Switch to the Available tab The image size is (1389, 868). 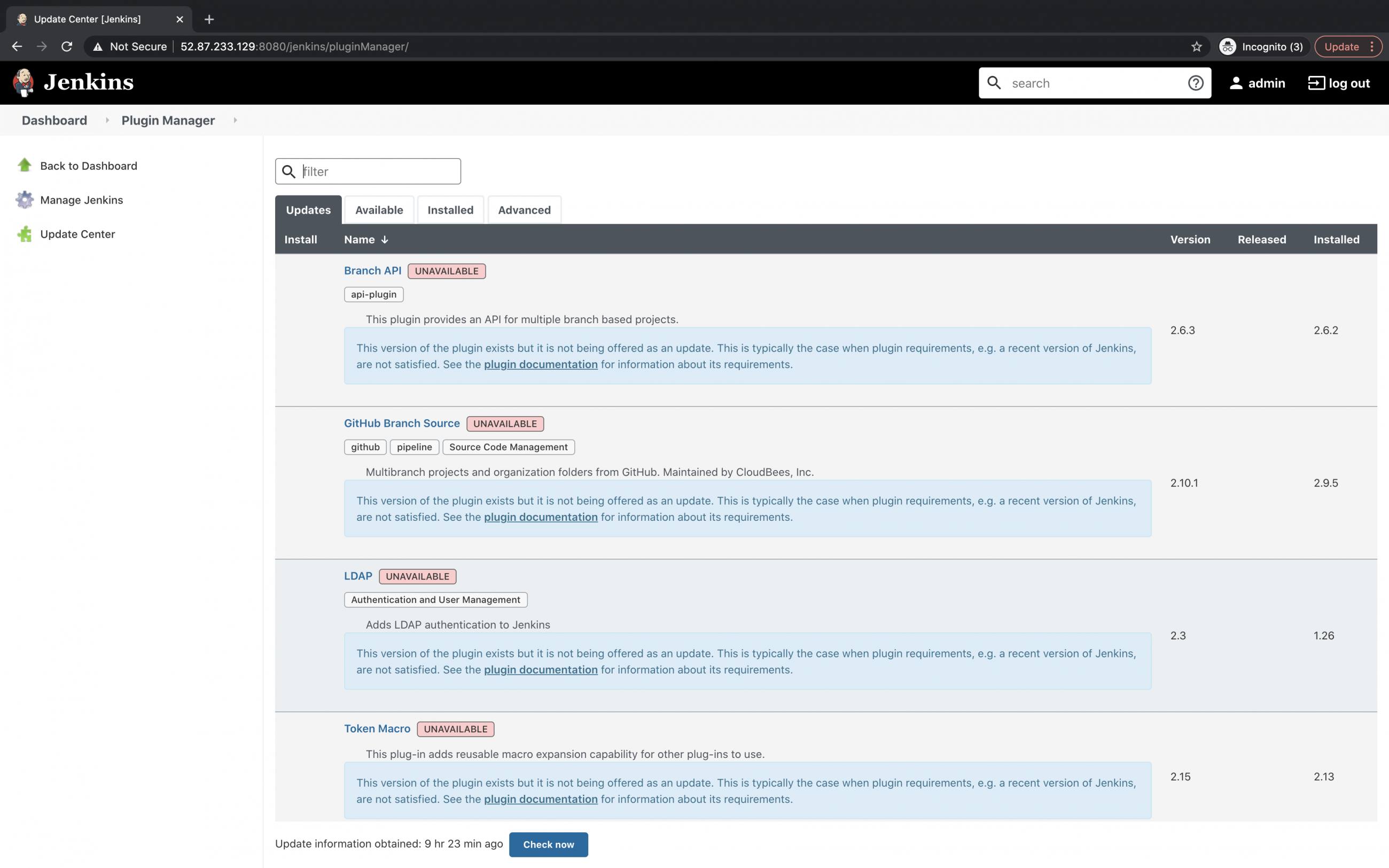coord(379,209)
